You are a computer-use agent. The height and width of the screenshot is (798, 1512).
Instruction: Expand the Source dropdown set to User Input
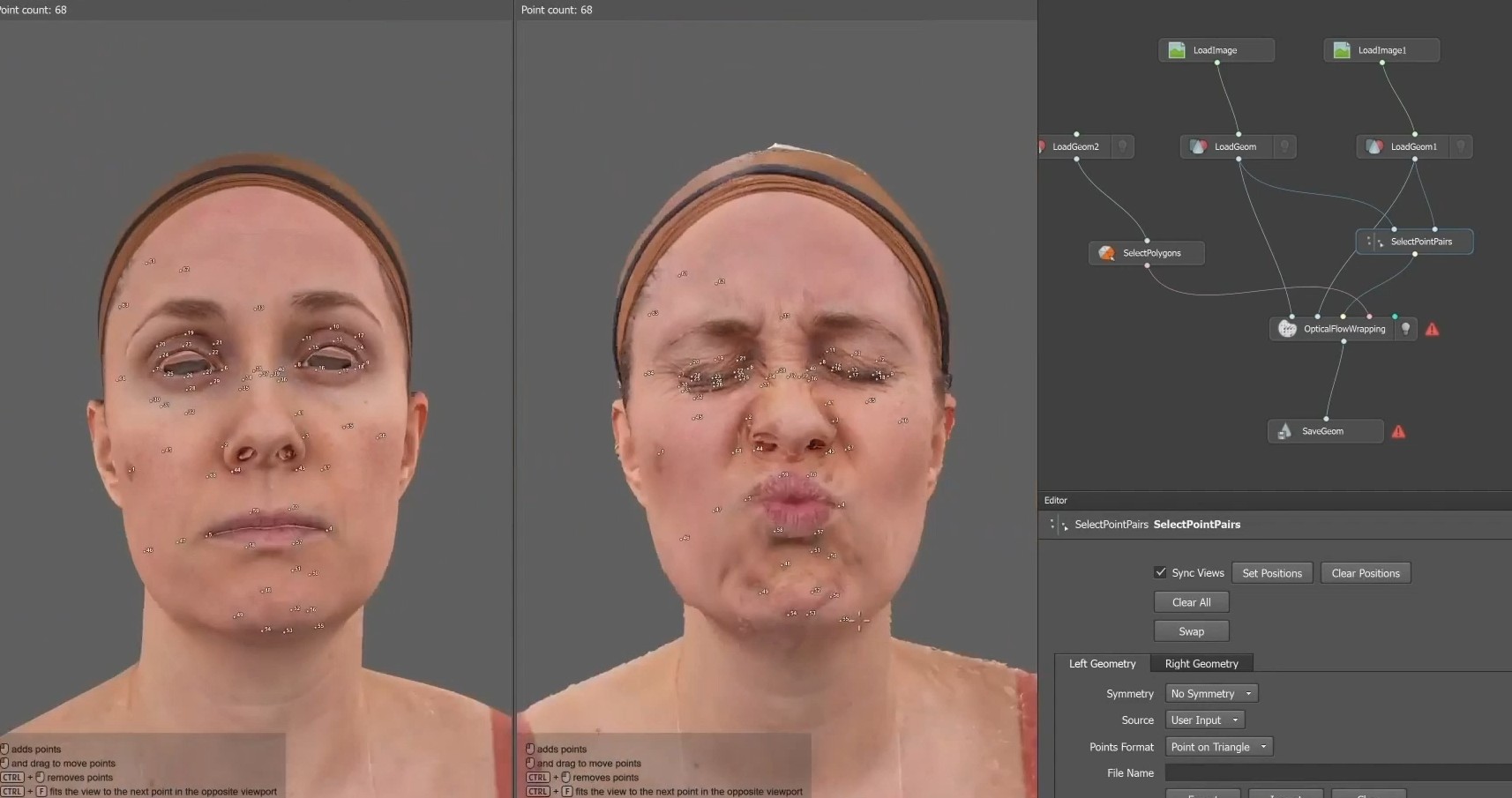pos(1204,720)
